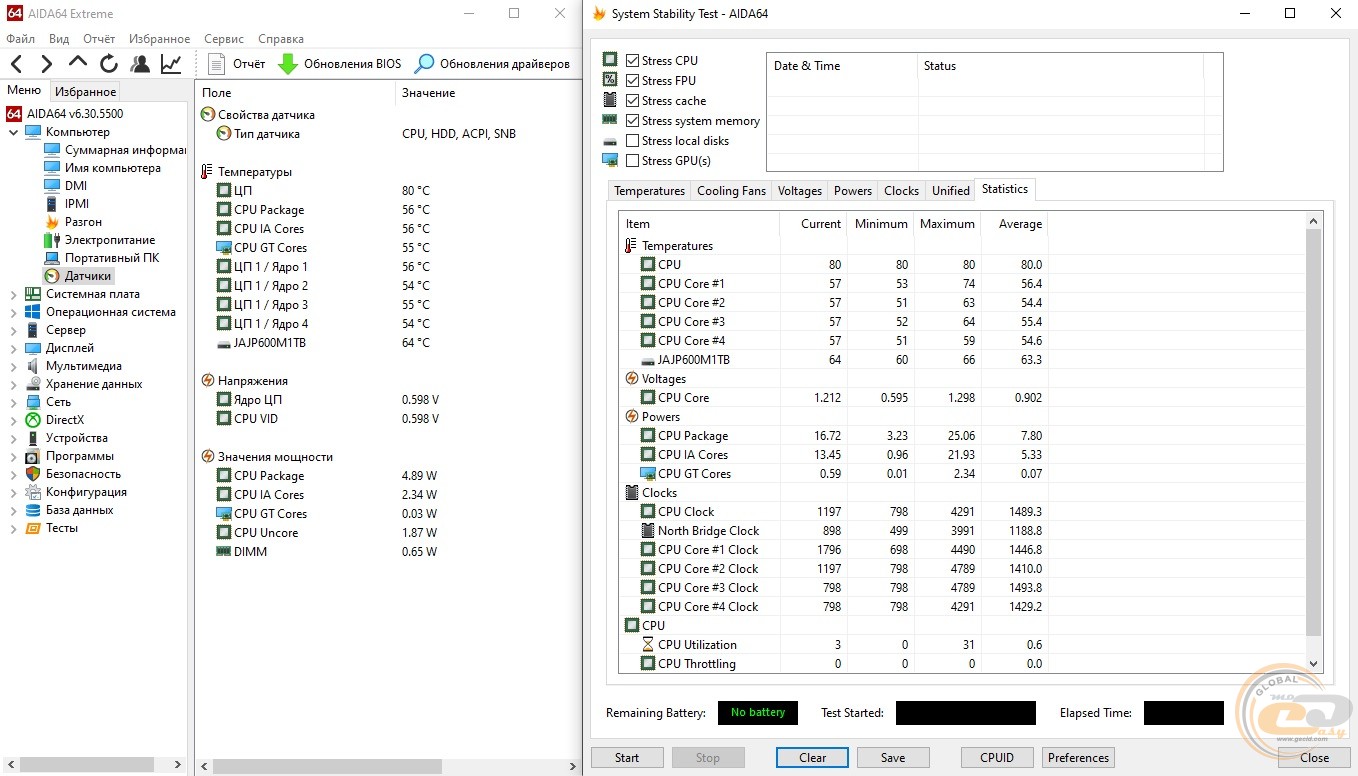Select the Датчики sensor tree item
The image size is (1358, 776).
coord(88,276)
